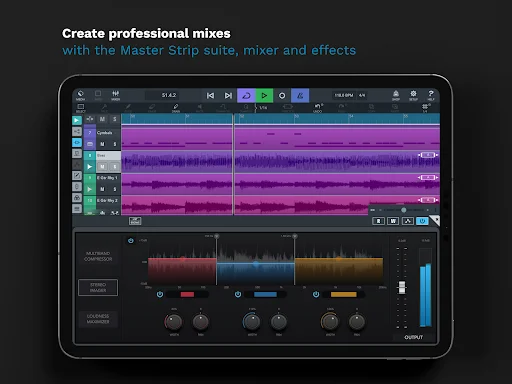512x384 pixels.
Task: Open the quantize 1/16 value selector
Action: click(263, 108)
